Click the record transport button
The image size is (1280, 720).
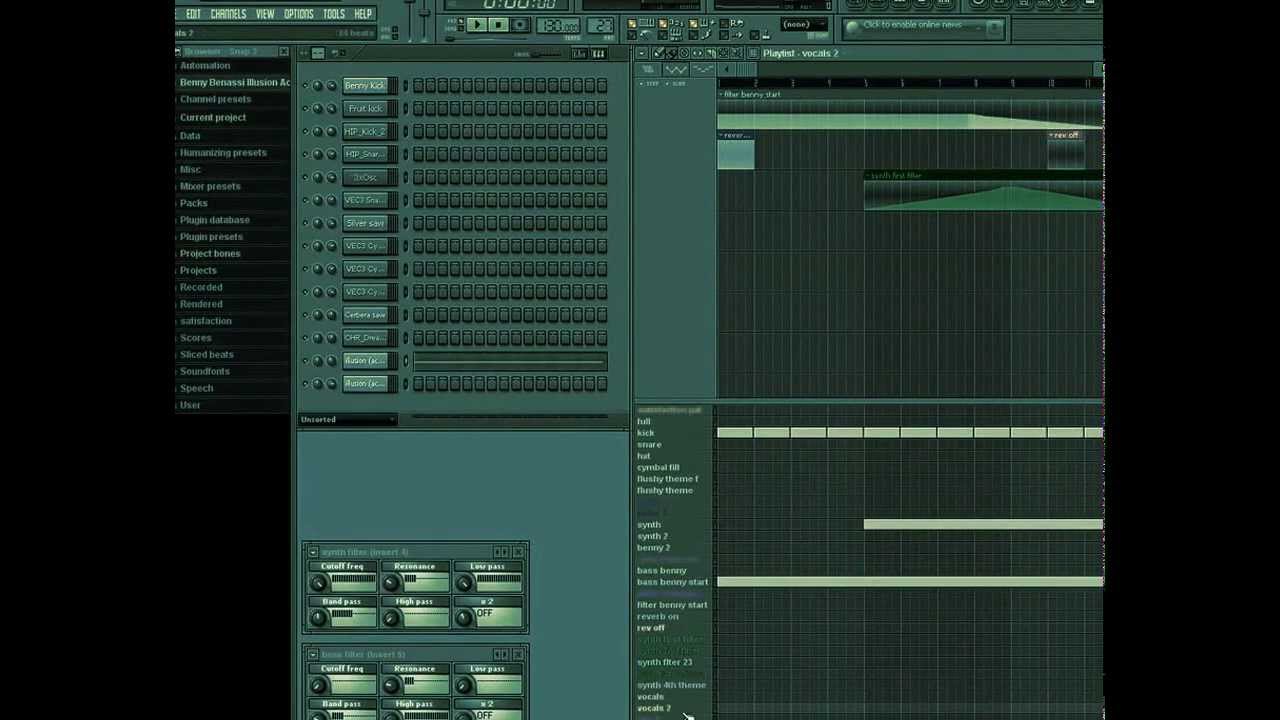click(519, 25)
